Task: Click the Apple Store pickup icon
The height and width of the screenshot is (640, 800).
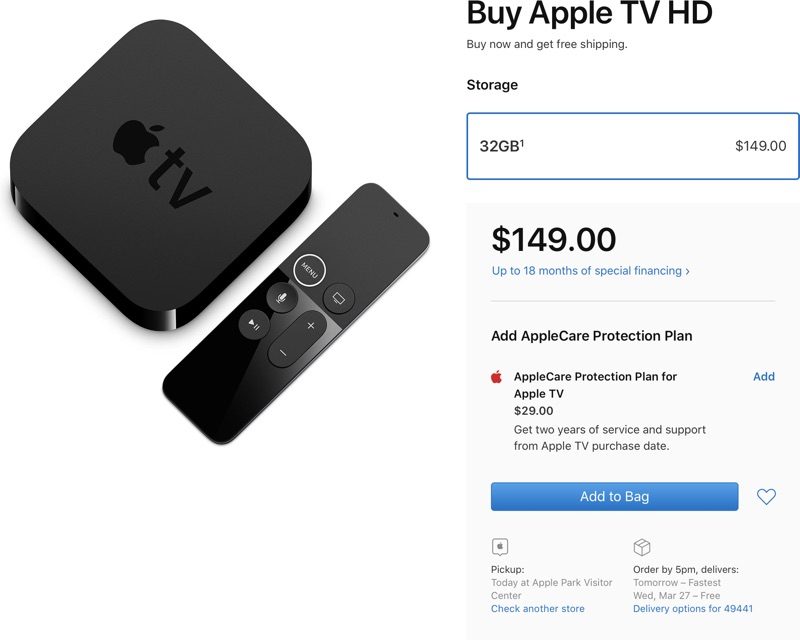Action: pyautogui.click(x=500, y=547)
